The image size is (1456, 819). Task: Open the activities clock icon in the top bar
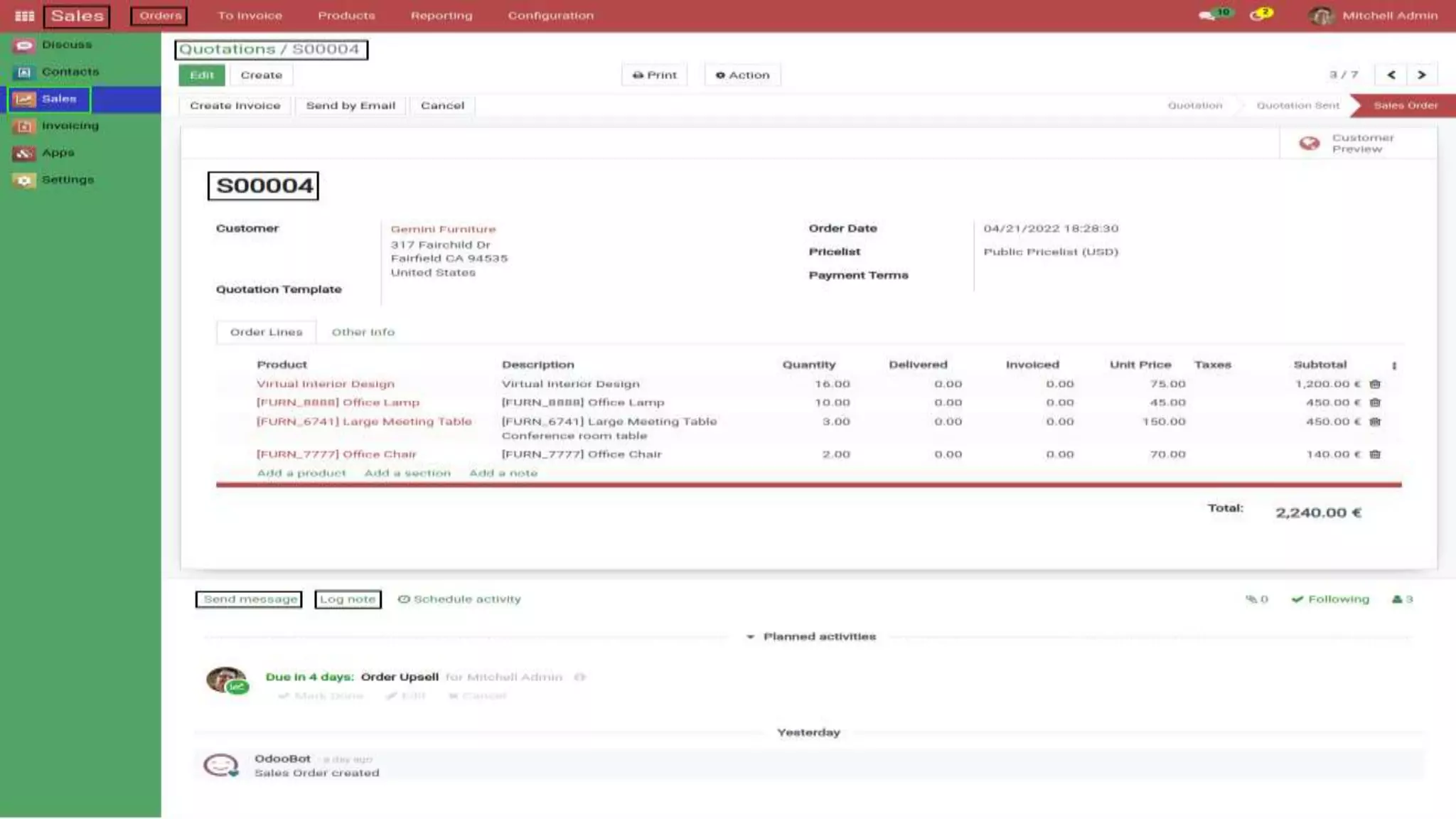(1257, 16)
